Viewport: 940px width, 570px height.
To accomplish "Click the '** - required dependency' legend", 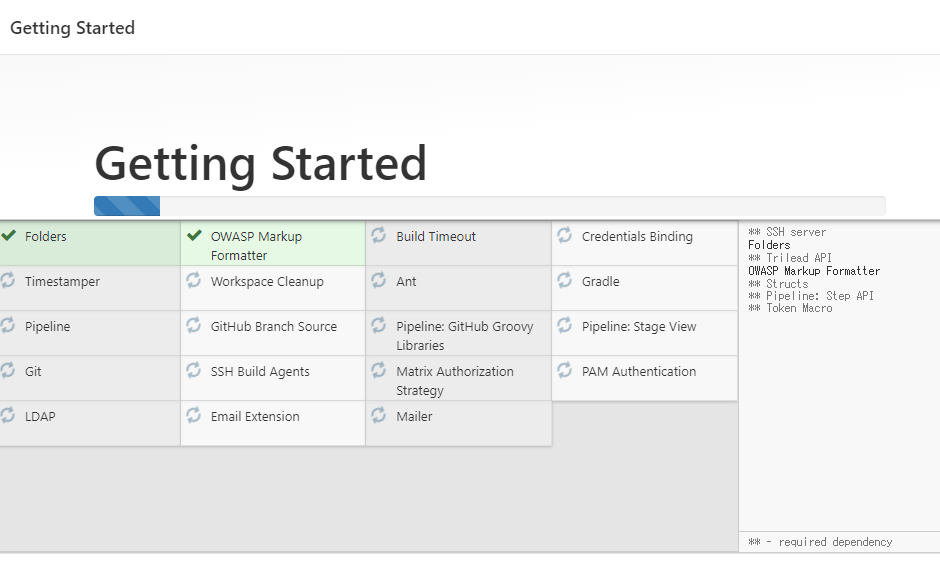I will 820,542.
